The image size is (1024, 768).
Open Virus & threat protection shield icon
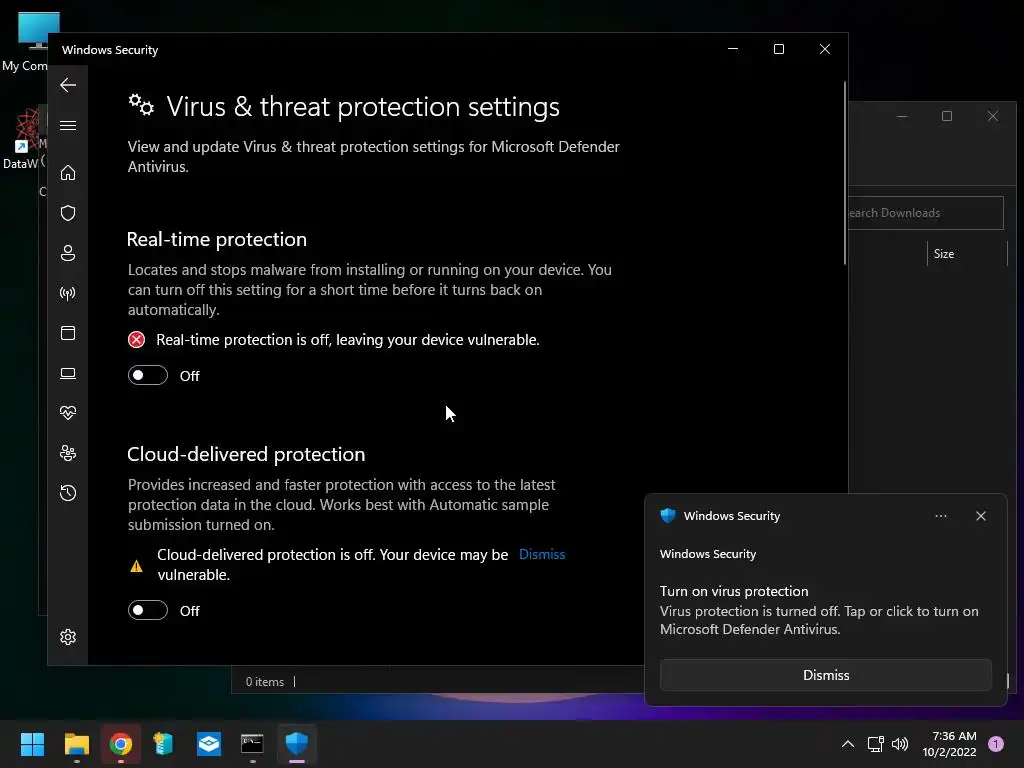point(68,213)
